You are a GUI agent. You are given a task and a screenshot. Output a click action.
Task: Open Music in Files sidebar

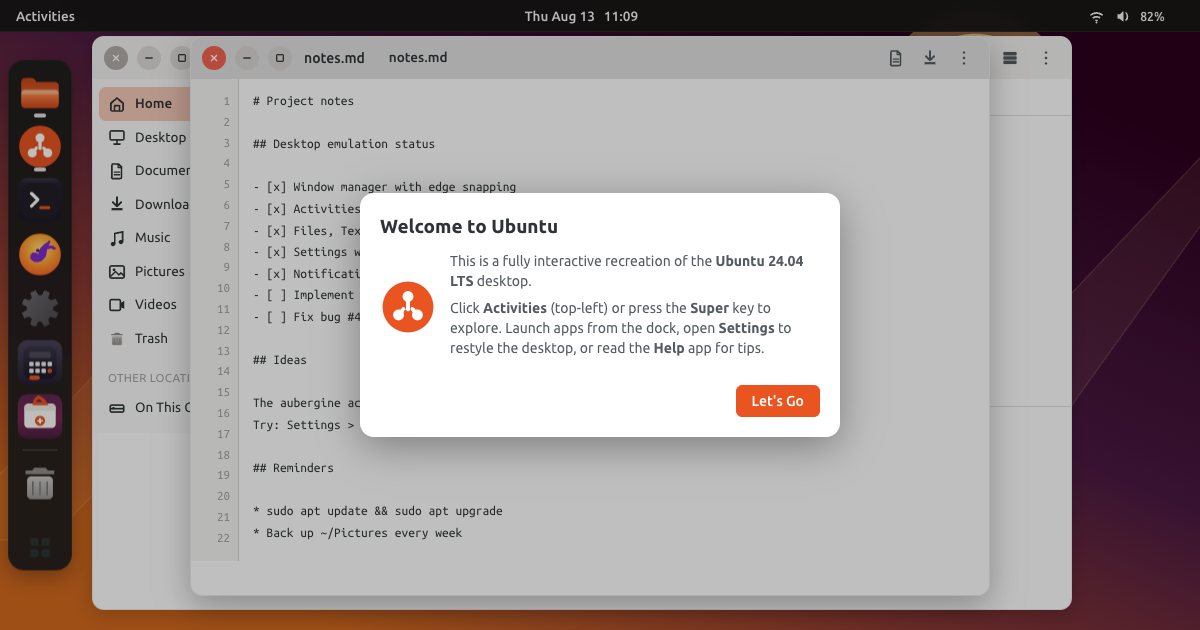tap(145, 238)
